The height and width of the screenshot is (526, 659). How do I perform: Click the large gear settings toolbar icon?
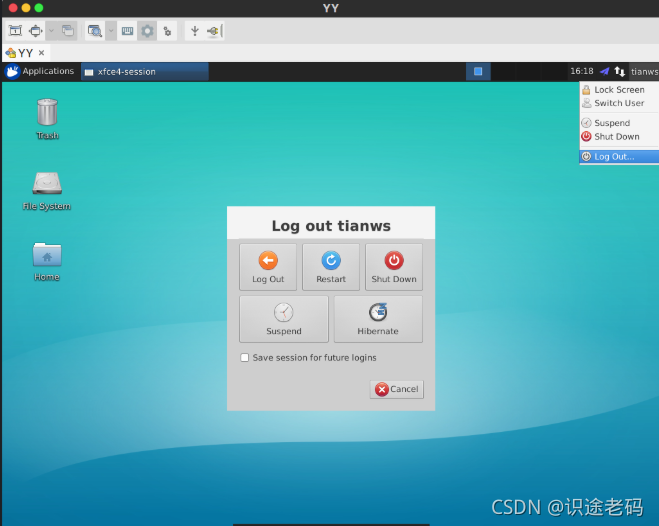pyautogui.click(x=147, y=31)
